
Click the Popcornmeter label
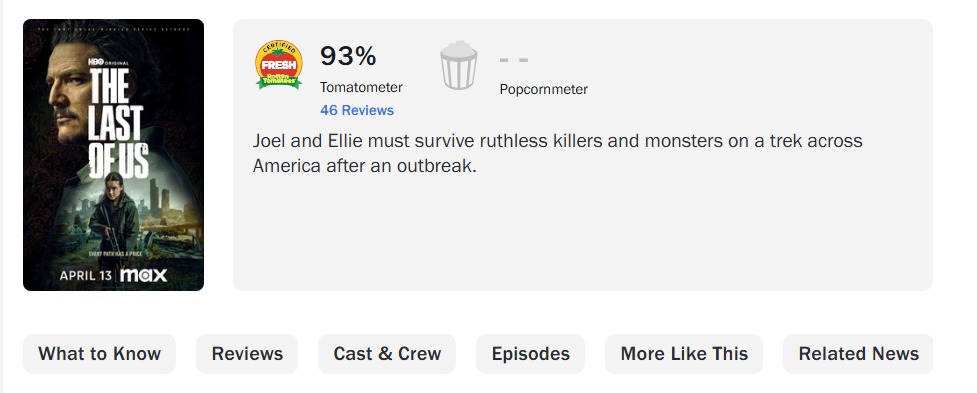(544, 89)
